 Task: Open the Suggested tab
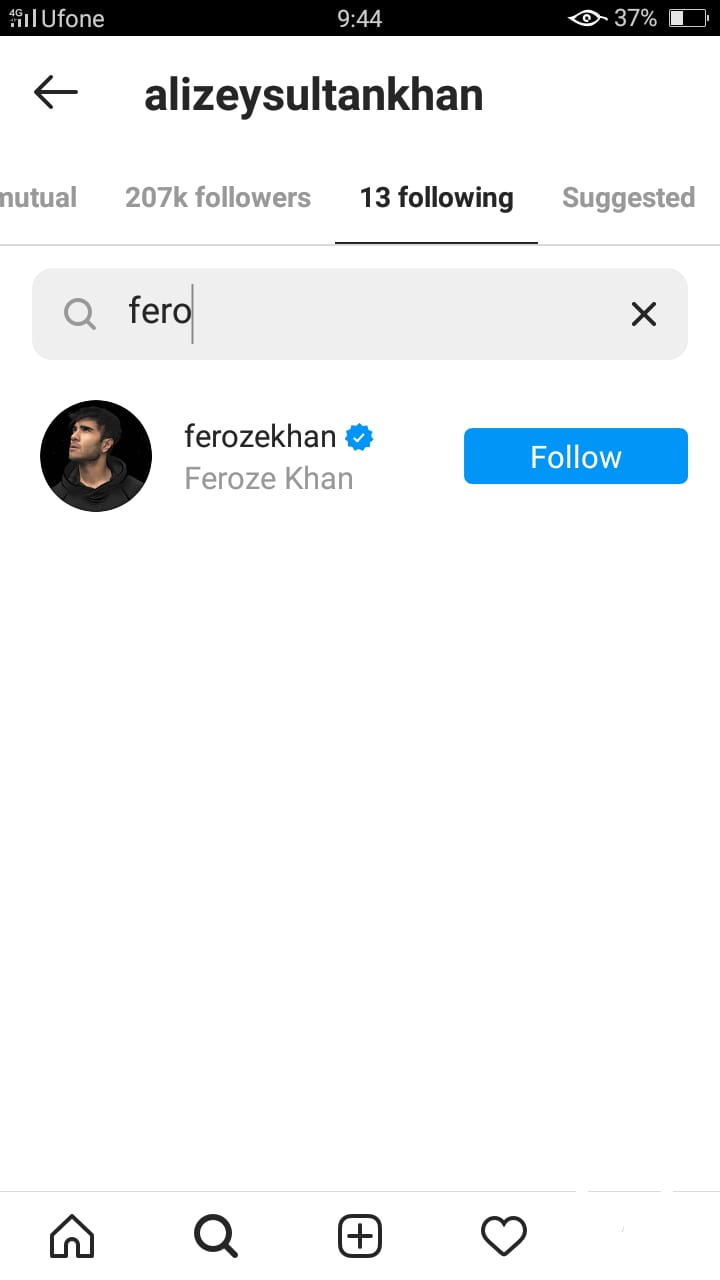point(629,198)
